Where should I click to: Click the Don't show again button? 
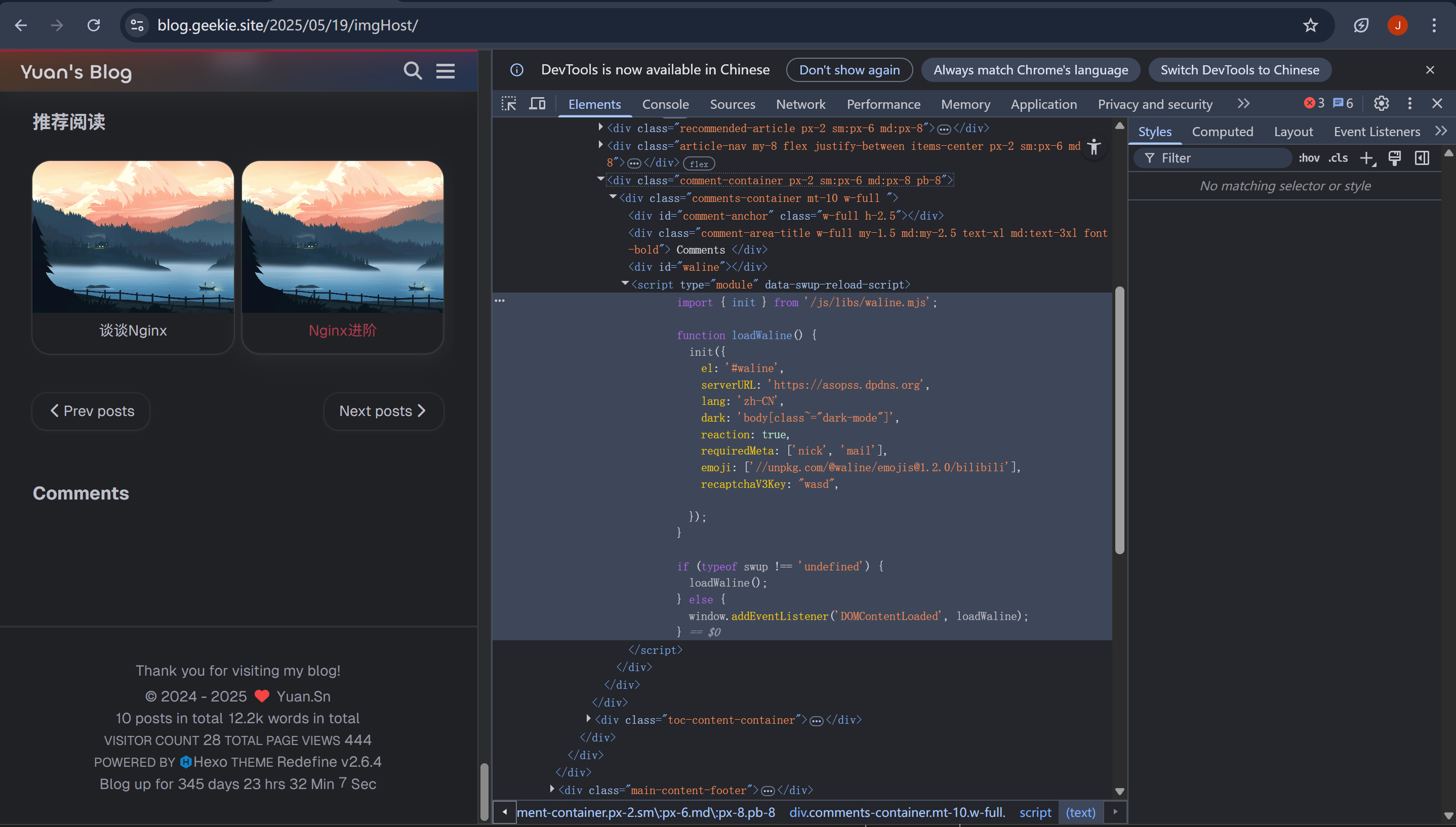850,70
